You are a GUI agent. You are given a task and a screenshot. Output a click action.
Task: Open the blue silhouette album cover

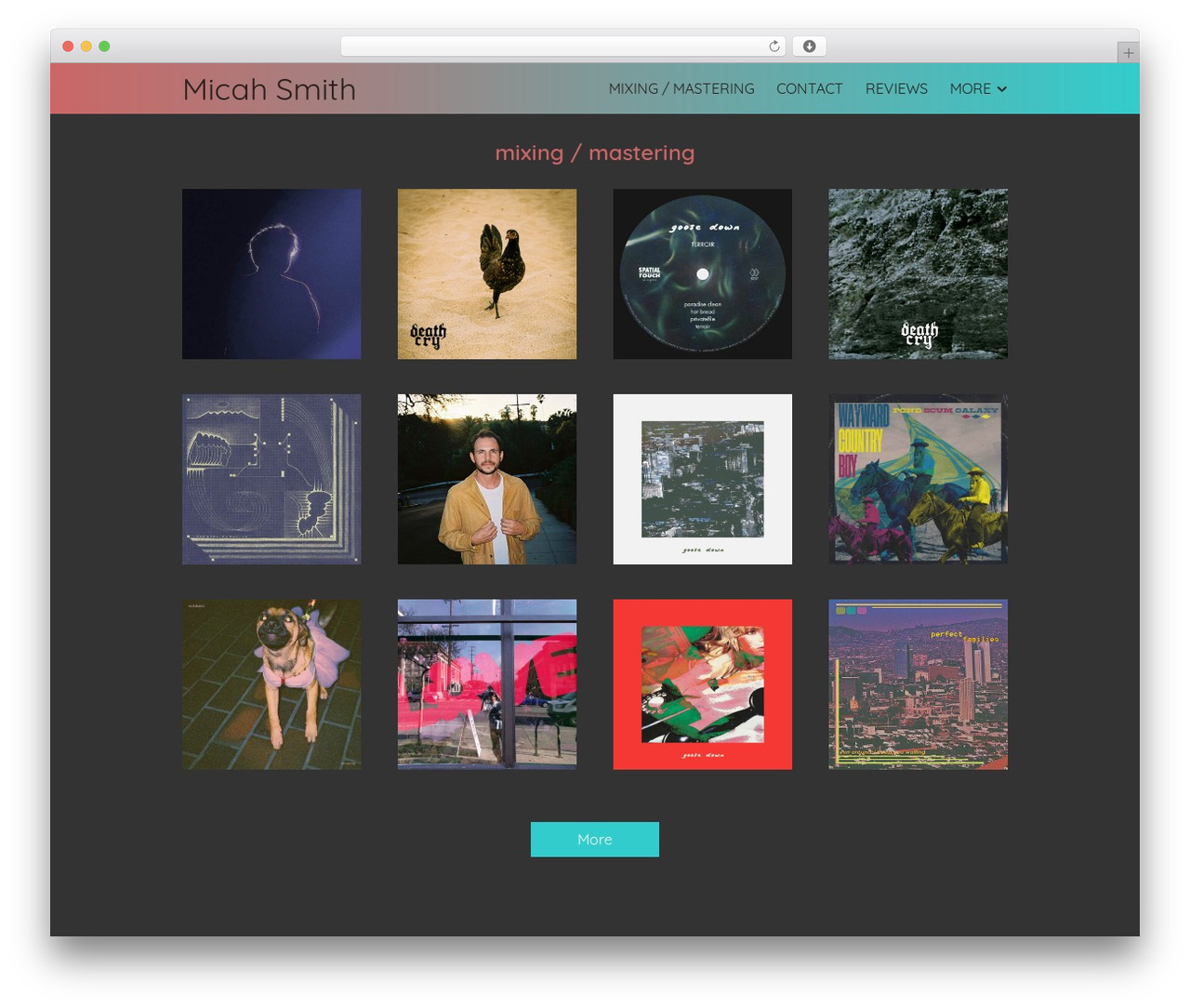point(271,274)
